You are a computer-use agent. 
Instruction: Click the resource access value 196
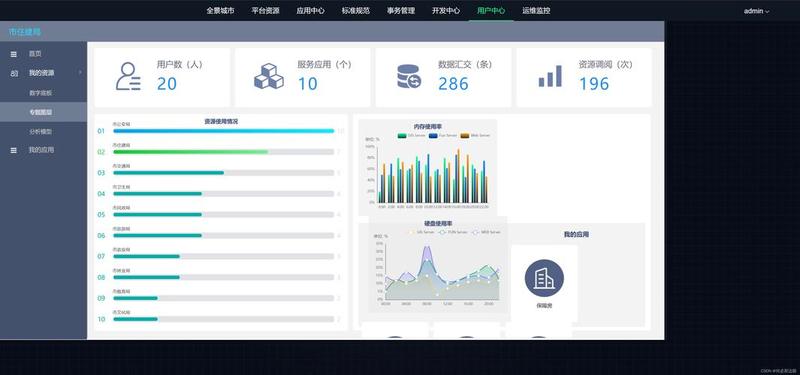pos(594,84)
